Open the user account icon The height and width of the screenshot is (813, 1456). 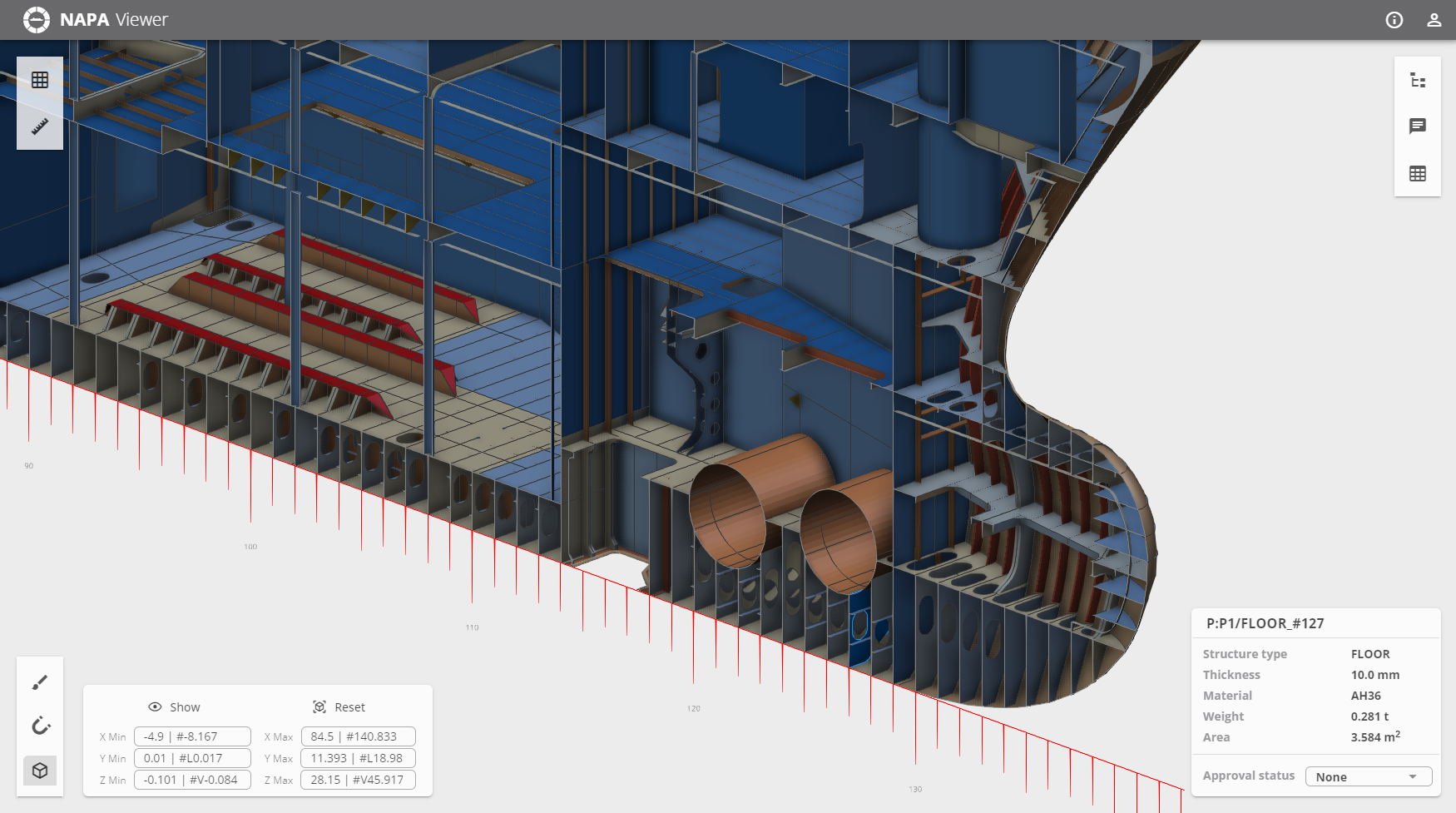(x=1434, y=20)
